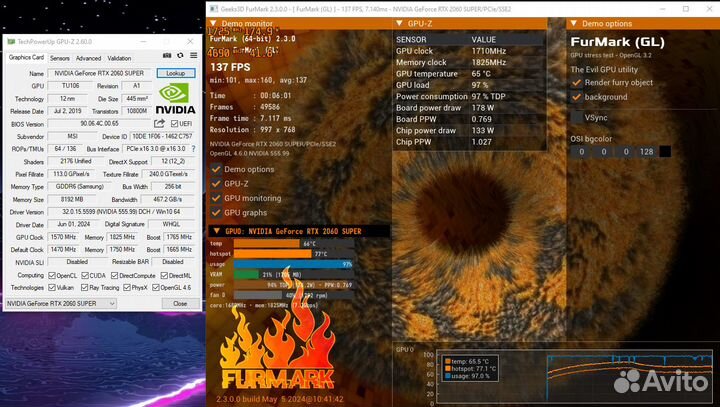Click graph legend with temp 65.5 °C

coord(469,368)
